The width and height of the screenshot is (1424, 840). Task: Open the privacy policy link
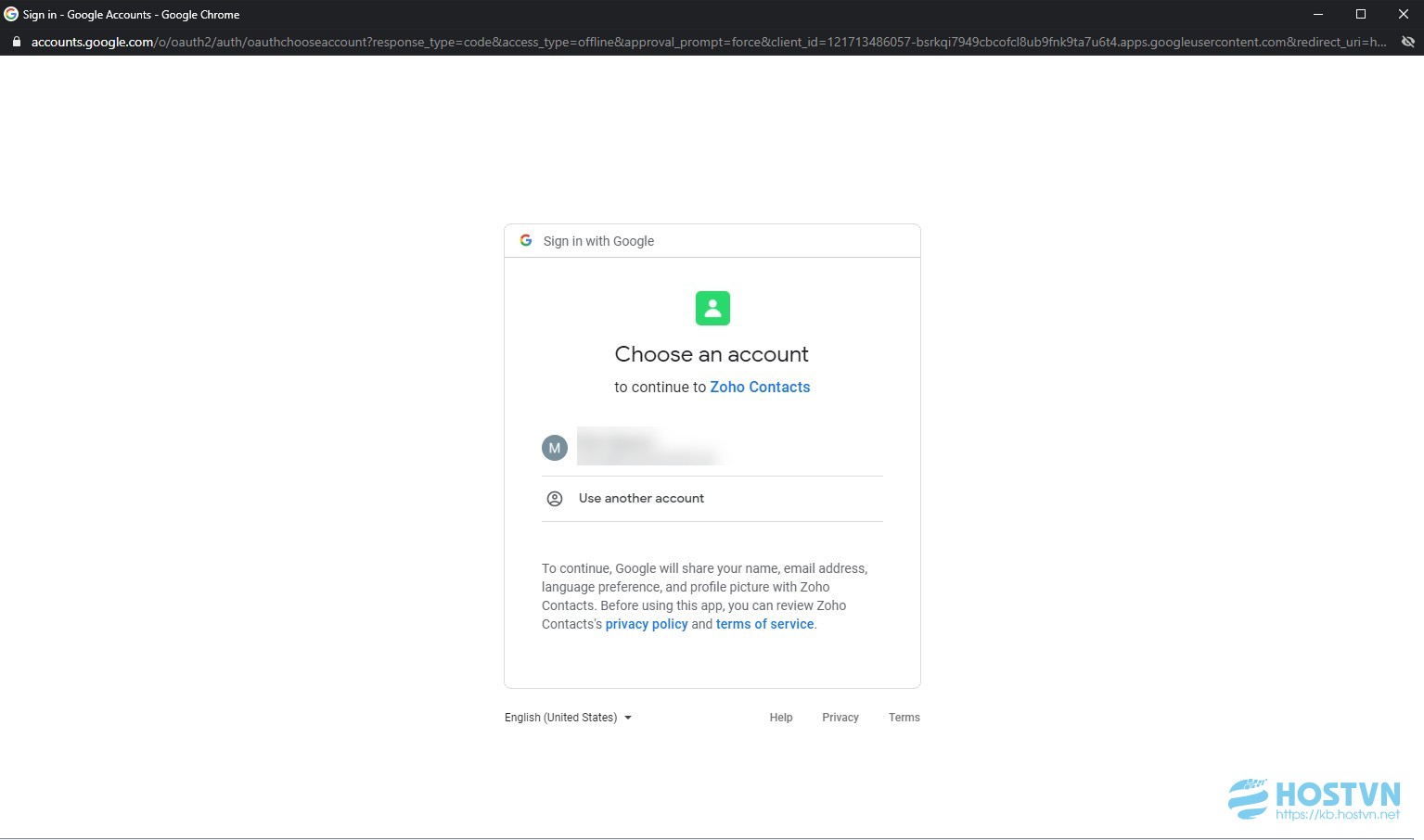(647, 624)
